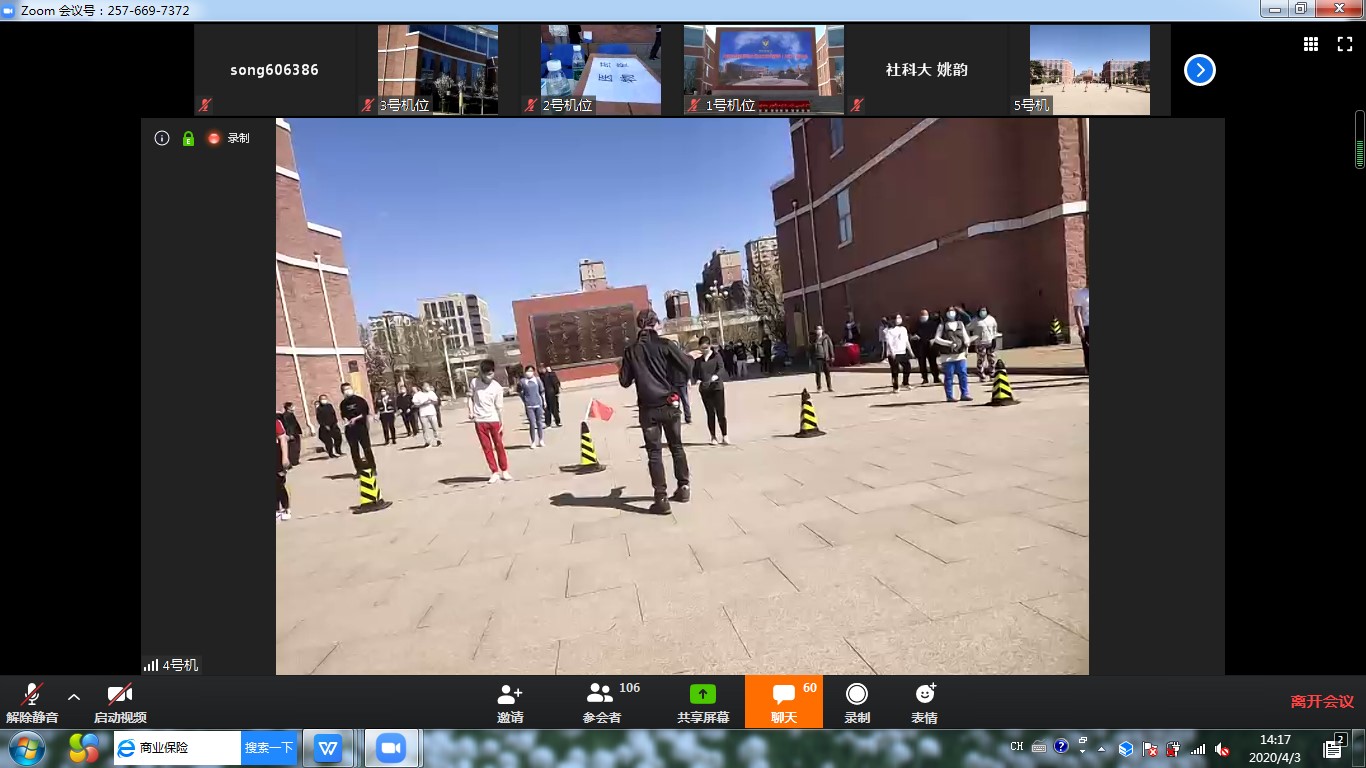Select the 1号机位 video thumbnail
This screenshot has height=768, width=1366.
(763, 70)
